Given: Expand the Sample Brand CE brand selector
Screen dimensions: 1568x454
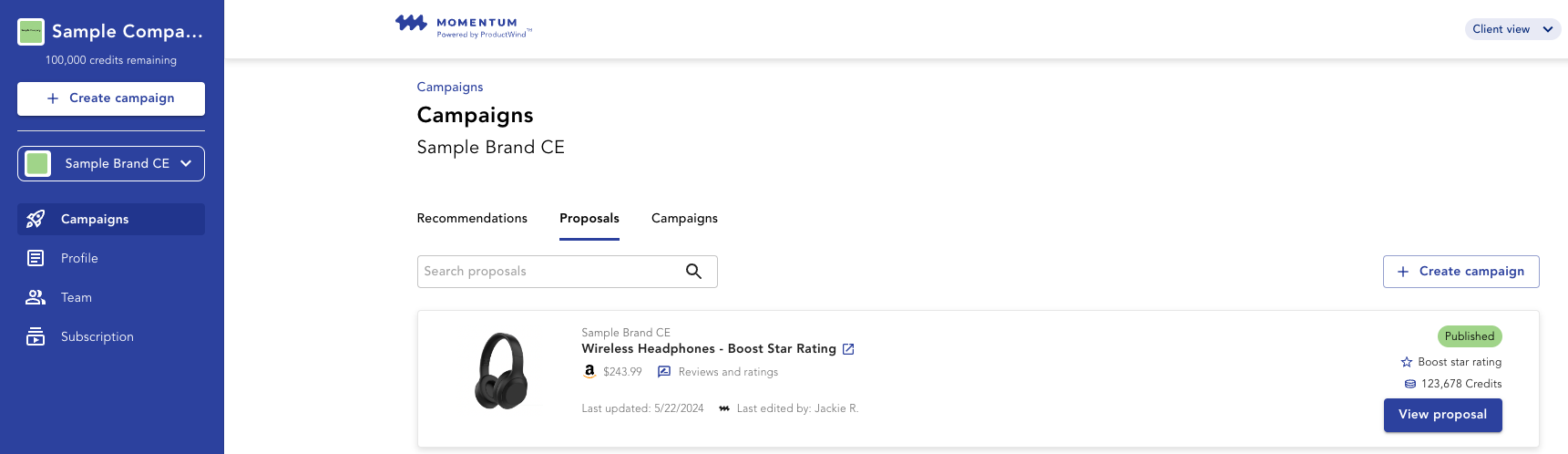Looking at the screenshot, I should (x=111, y=164).
